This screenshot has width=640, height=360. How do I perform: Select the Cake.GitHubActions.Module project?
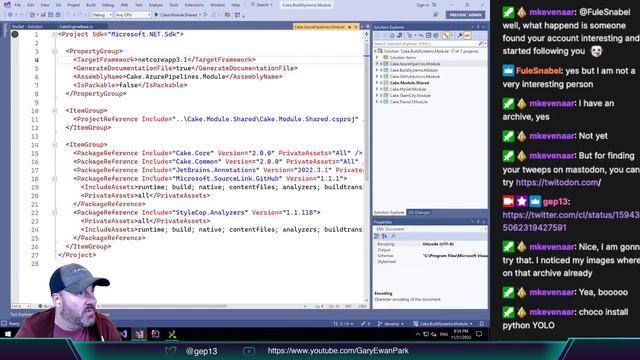(415, 76)
